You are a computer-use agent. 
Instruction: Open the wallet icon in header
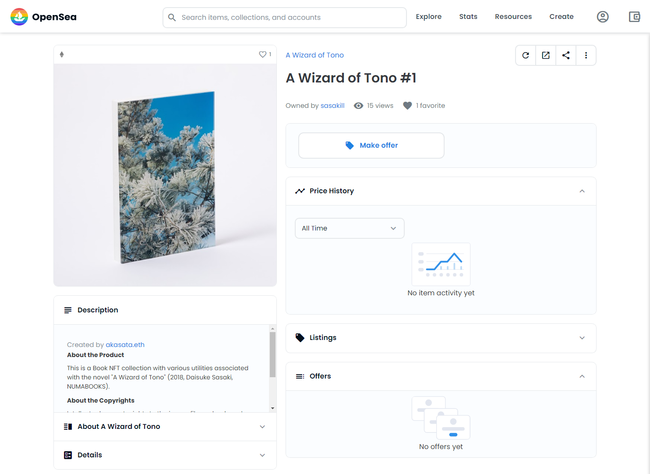[x=634, y=17]
